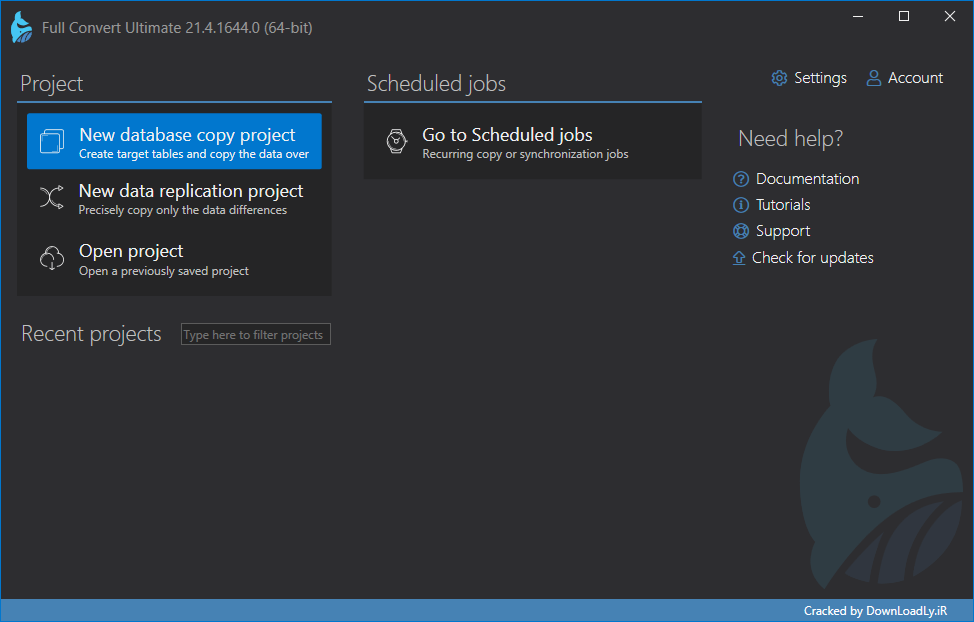Open the Documentation link
This screenshot has height=622, width=974.
[808, 179]
